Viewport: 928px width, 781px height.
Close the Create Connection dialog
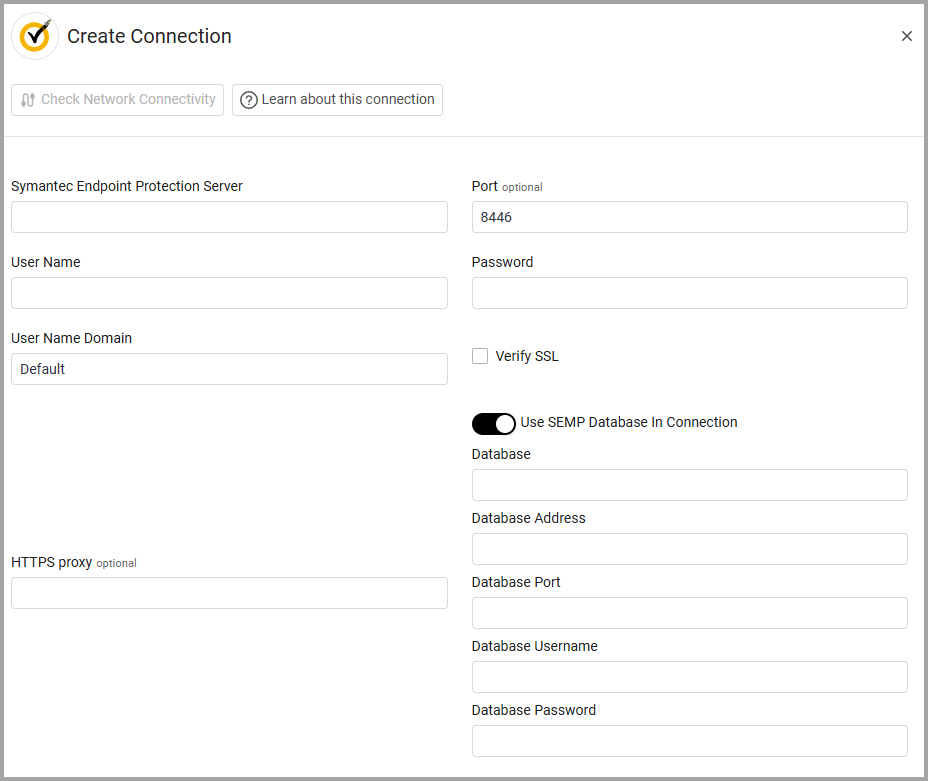point(907,36)
